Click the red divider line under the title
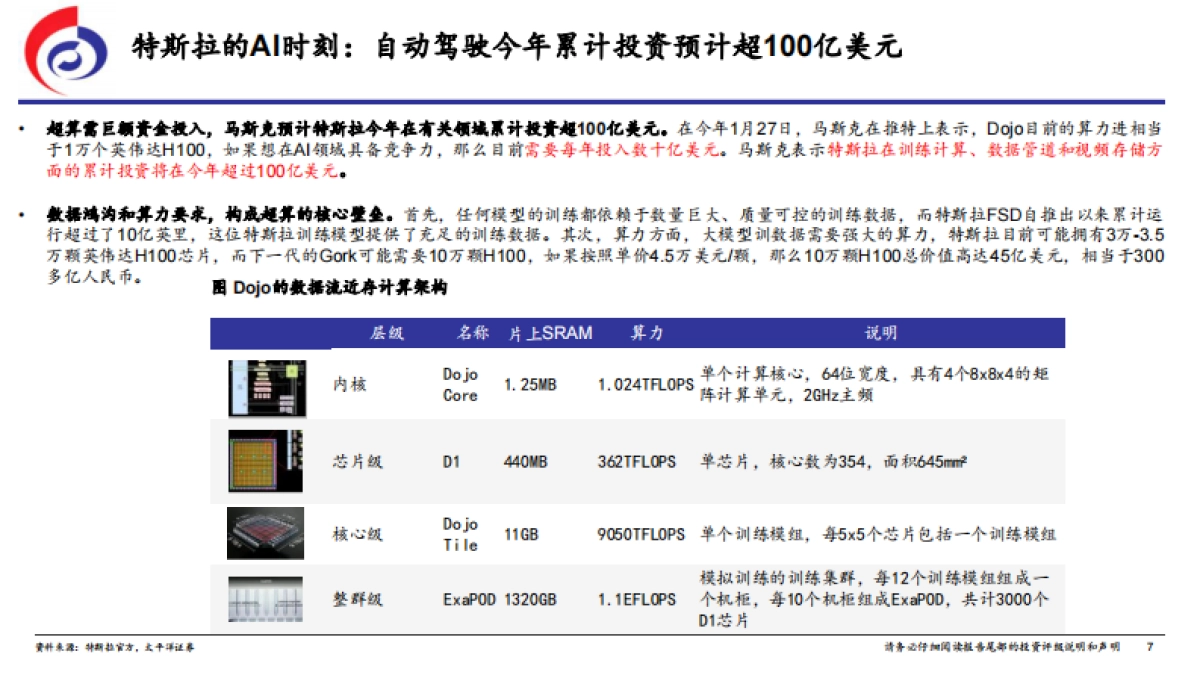The width and height of the screenshot is (1200, 675). click(x=600, y=98)
